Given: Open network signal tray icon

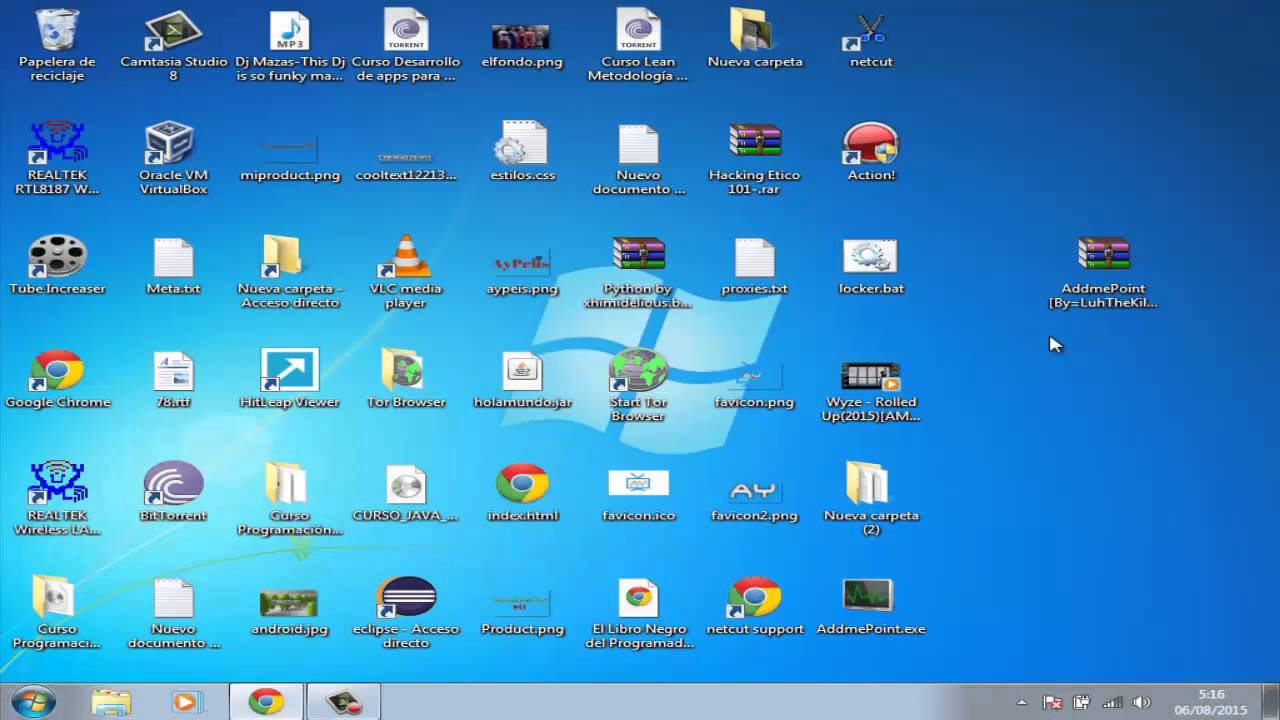Looking at the screenshot, I should tap(1112, 703).
